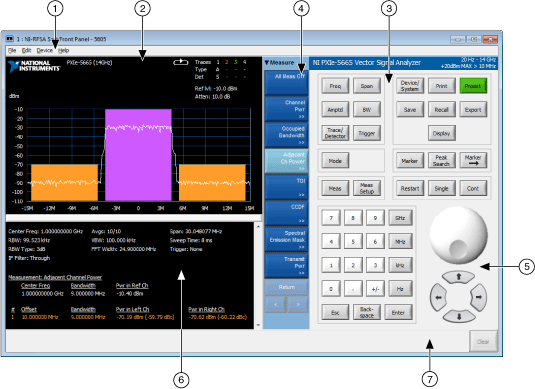Click the down arrow navigation key
Viewport: 535px width, 389px height.
click(459, 316)
